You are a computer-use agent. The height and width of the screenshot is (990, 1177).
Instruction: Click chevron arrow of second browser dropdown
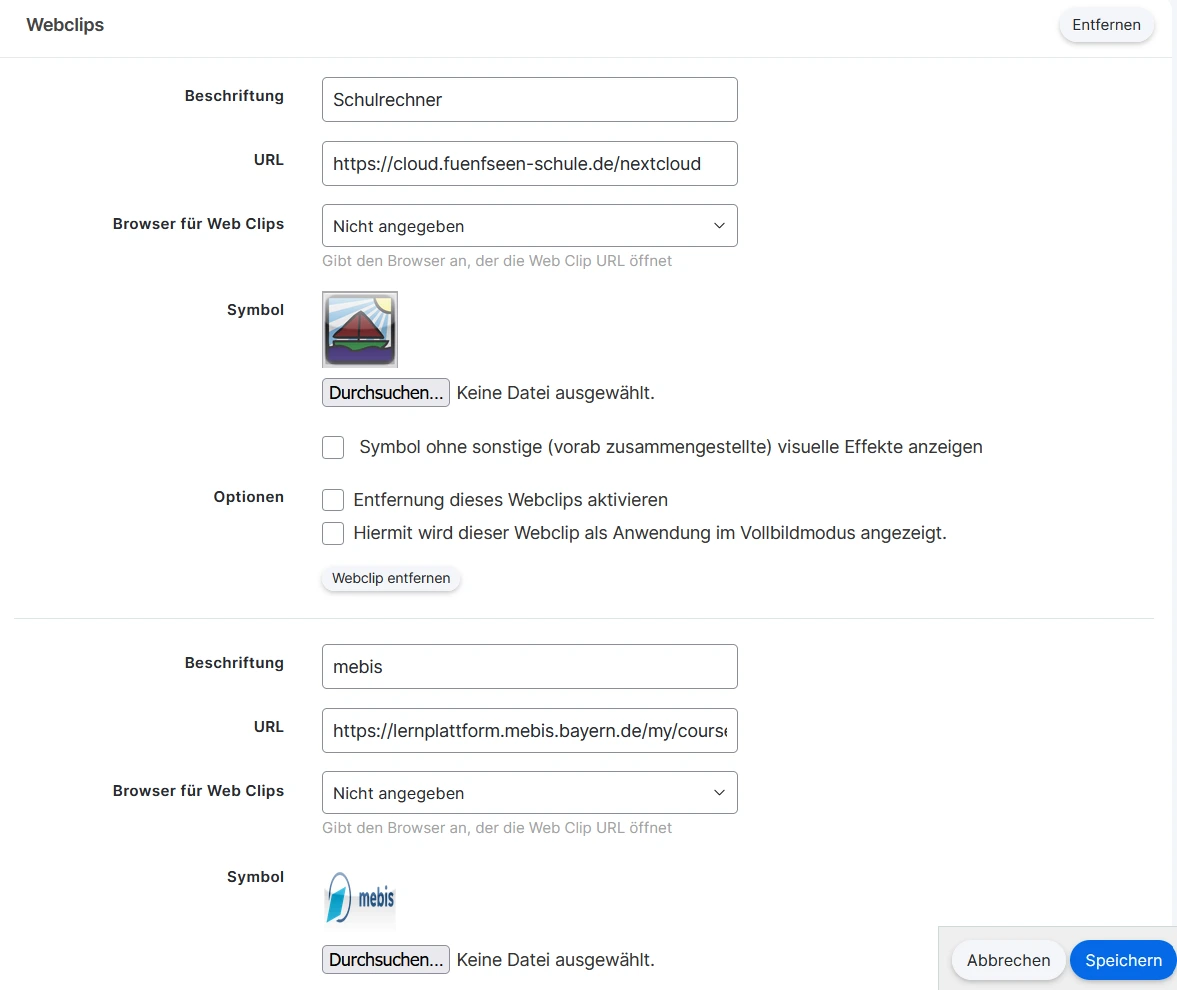click(719, 793)
